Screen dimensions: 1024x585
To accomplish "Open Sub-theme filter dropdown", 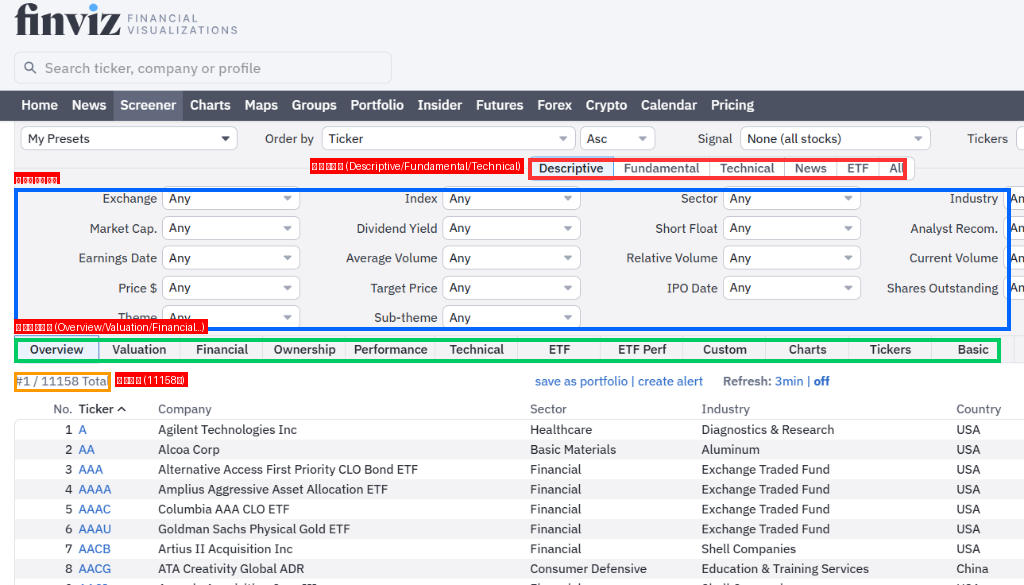I will coord(511,317).
